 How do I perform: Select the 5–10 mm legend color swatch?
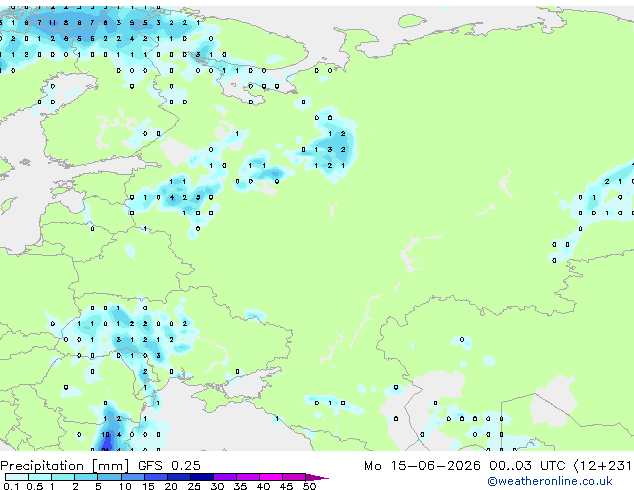109,477
